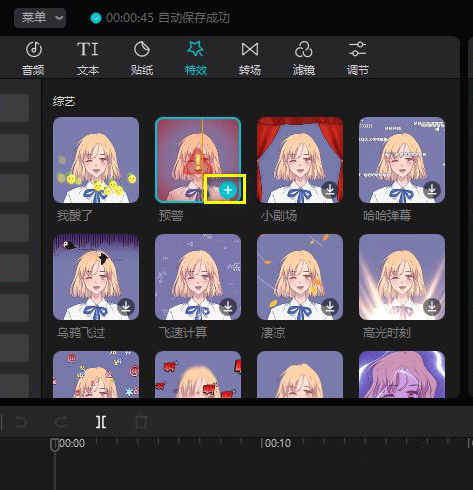Expand the 菜单 menu dropdown
Image resolution: width=473 pixels, height=490 pixels.
[40, 17]
